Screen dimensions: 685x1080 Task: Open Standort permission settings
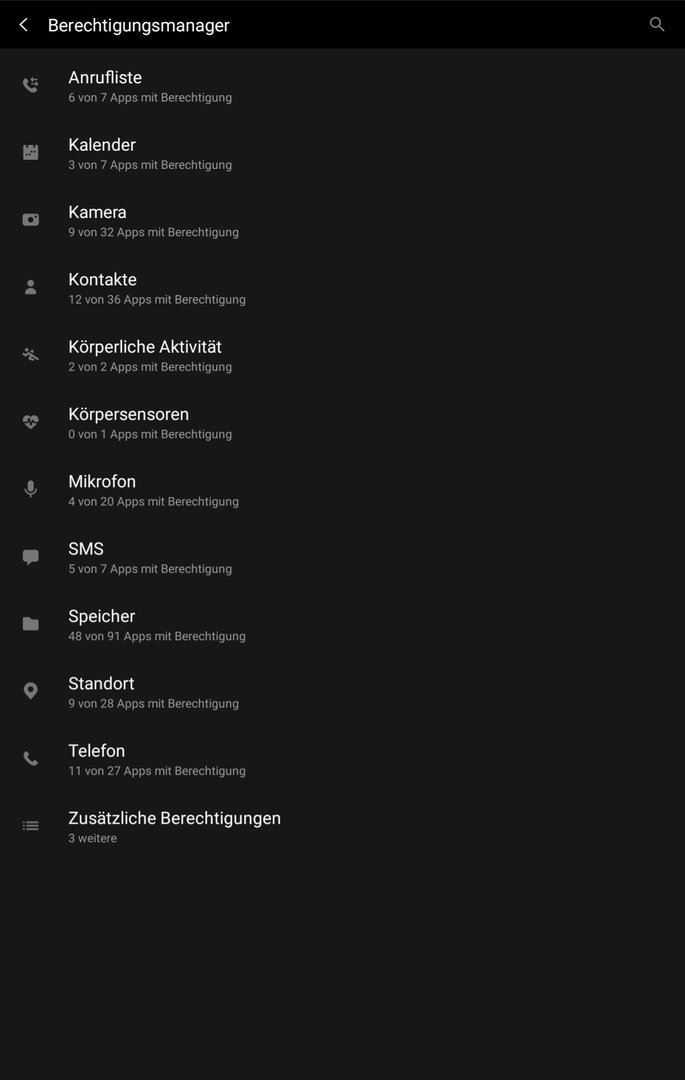(x=342, y=692)
